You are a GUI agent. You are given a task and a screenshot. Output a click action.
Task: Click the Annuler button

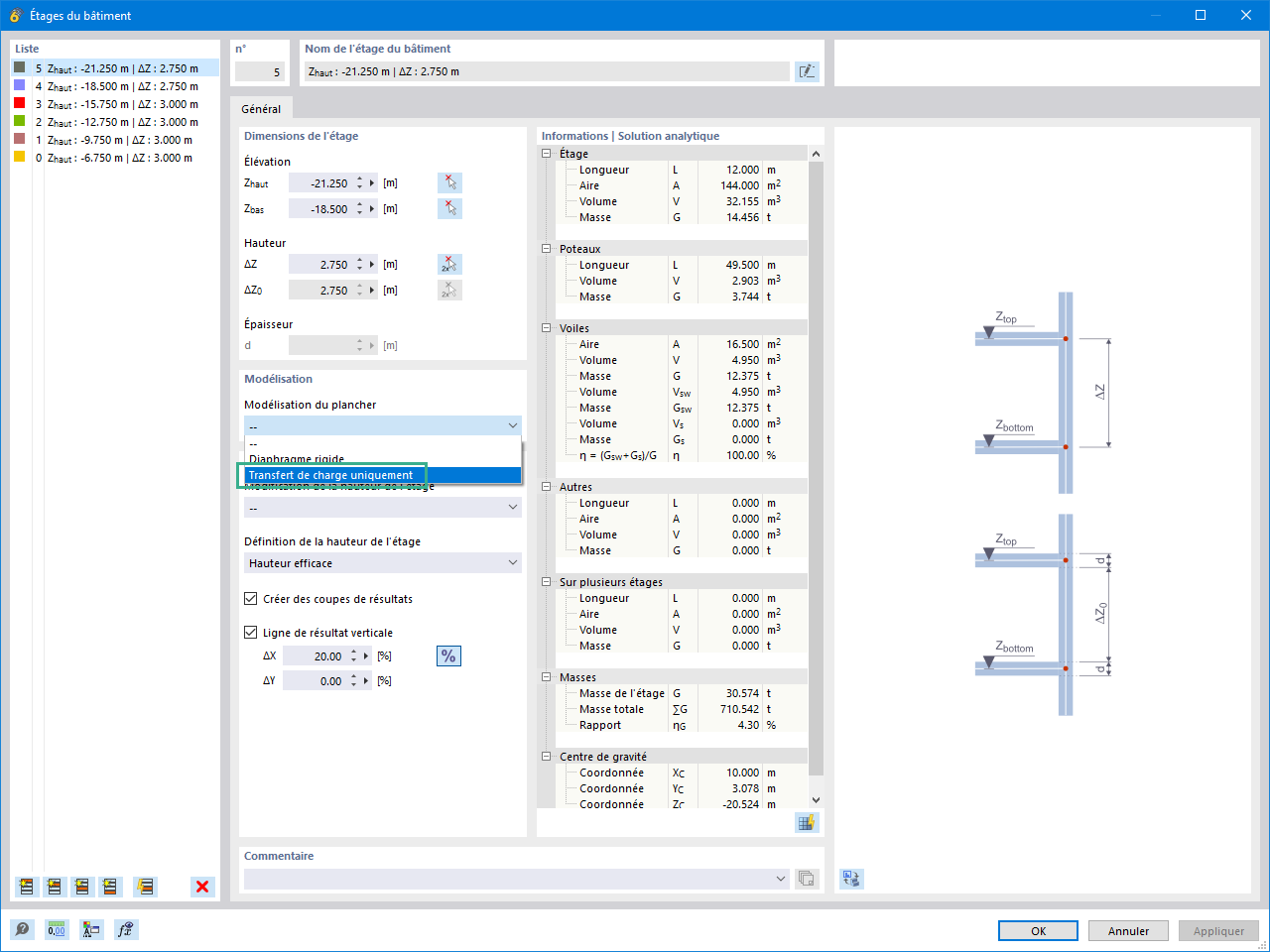[1128, 931]
